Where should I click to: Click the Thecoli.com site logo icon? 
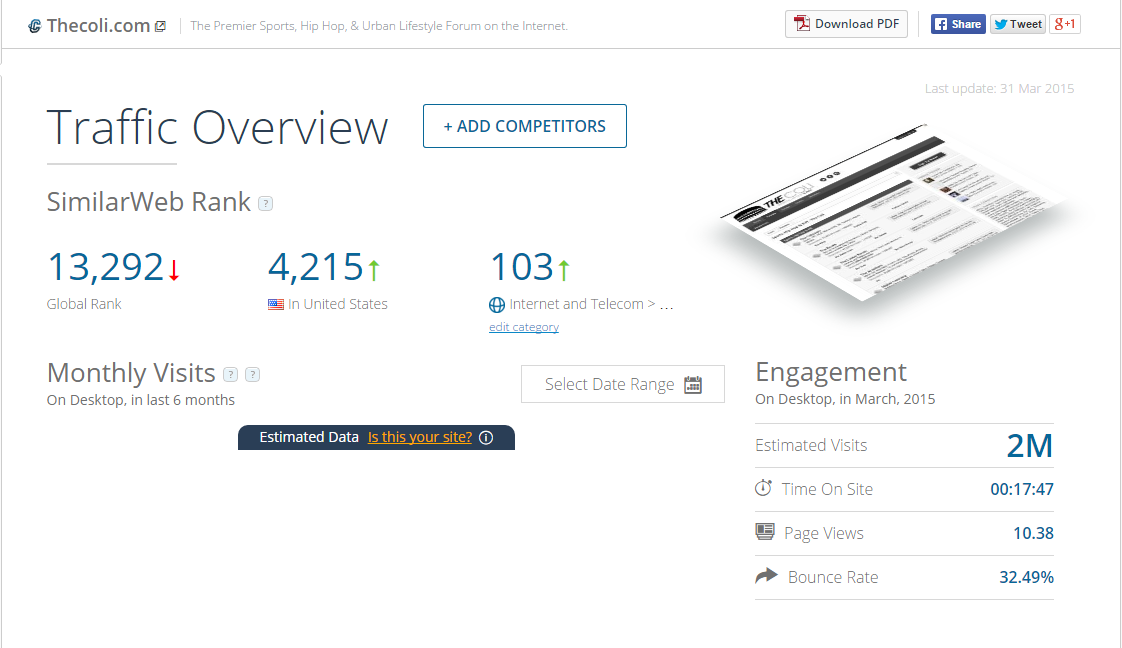(x=34, y=26)
